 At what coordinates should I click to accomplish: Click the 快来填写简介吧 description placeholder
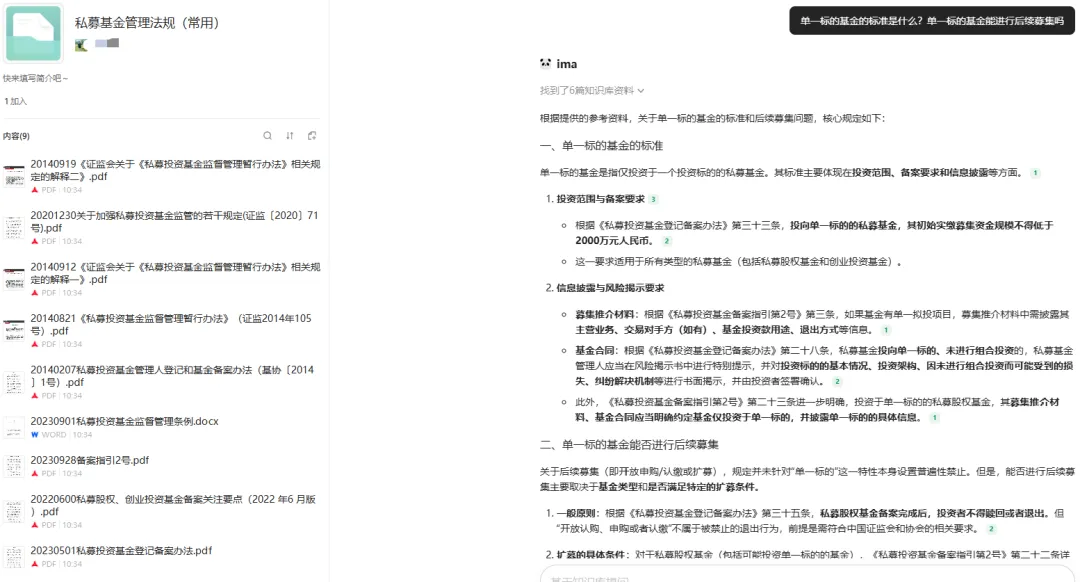pyautogui.click(x=35, y=79)
